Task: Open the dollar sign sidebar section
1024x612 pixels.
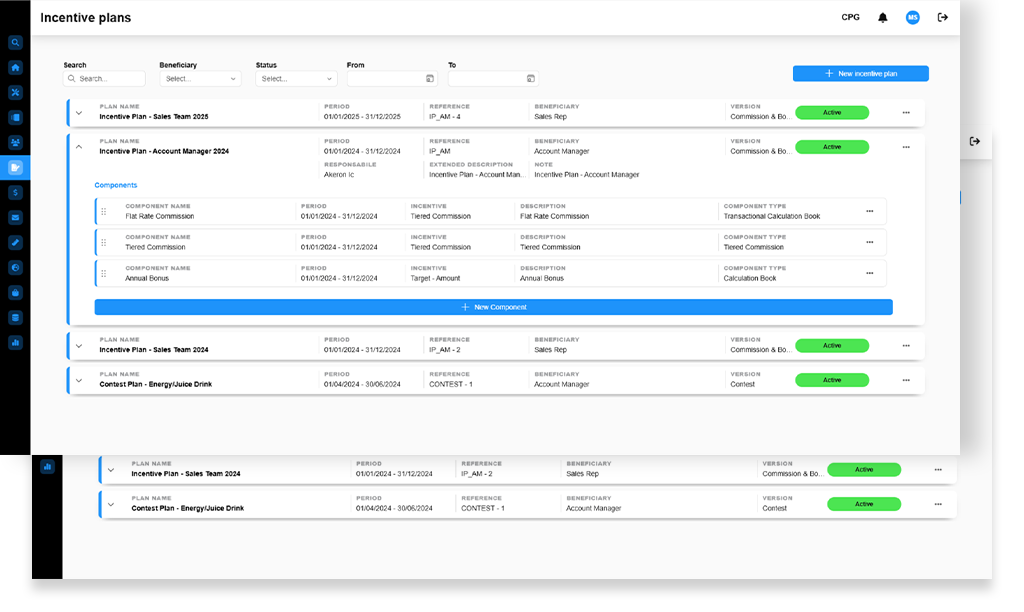Action: coord(16,192)
